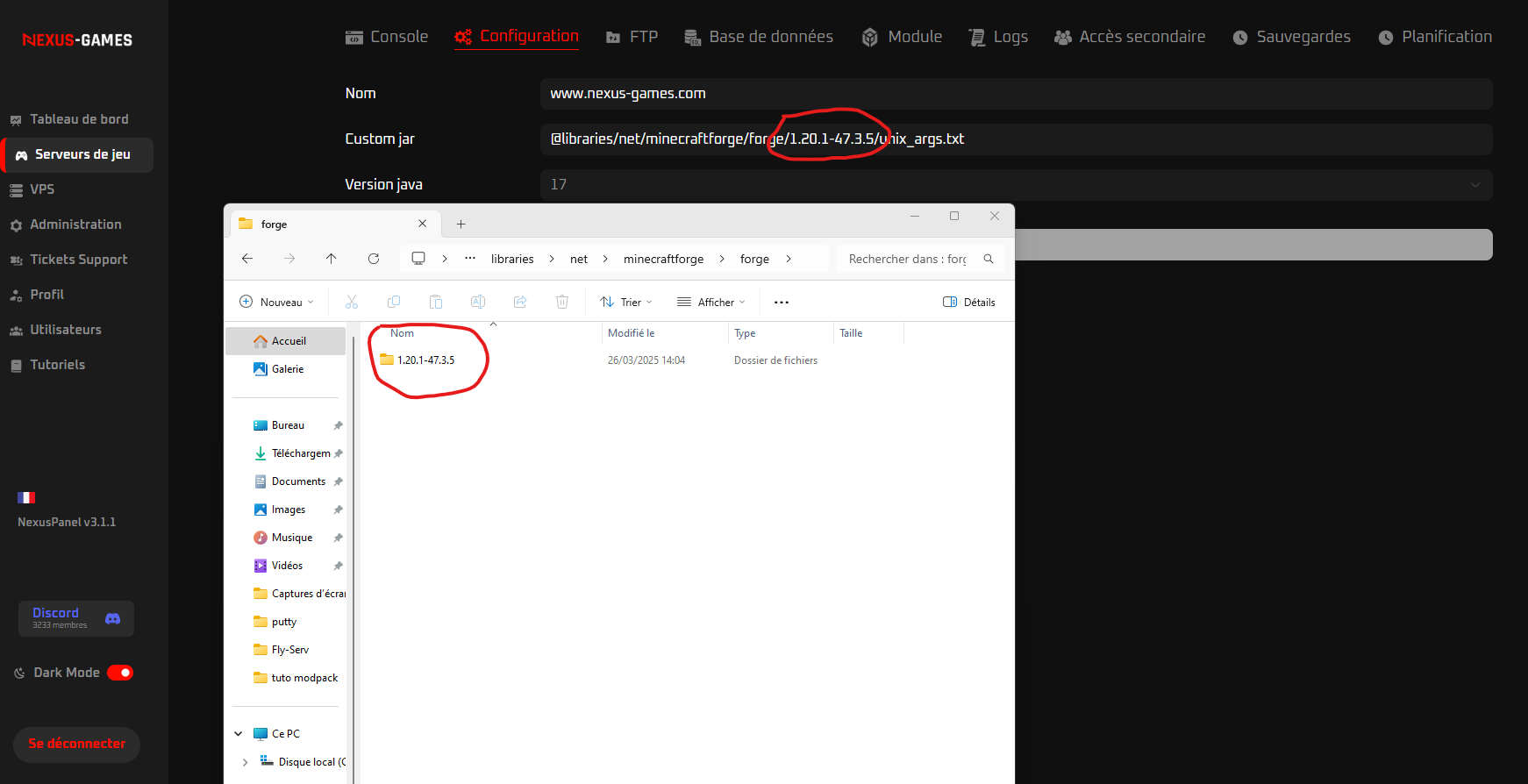The image size is (1528, 784).
Task: Click libraries in the breadcrumb
Action: point(512,259)
